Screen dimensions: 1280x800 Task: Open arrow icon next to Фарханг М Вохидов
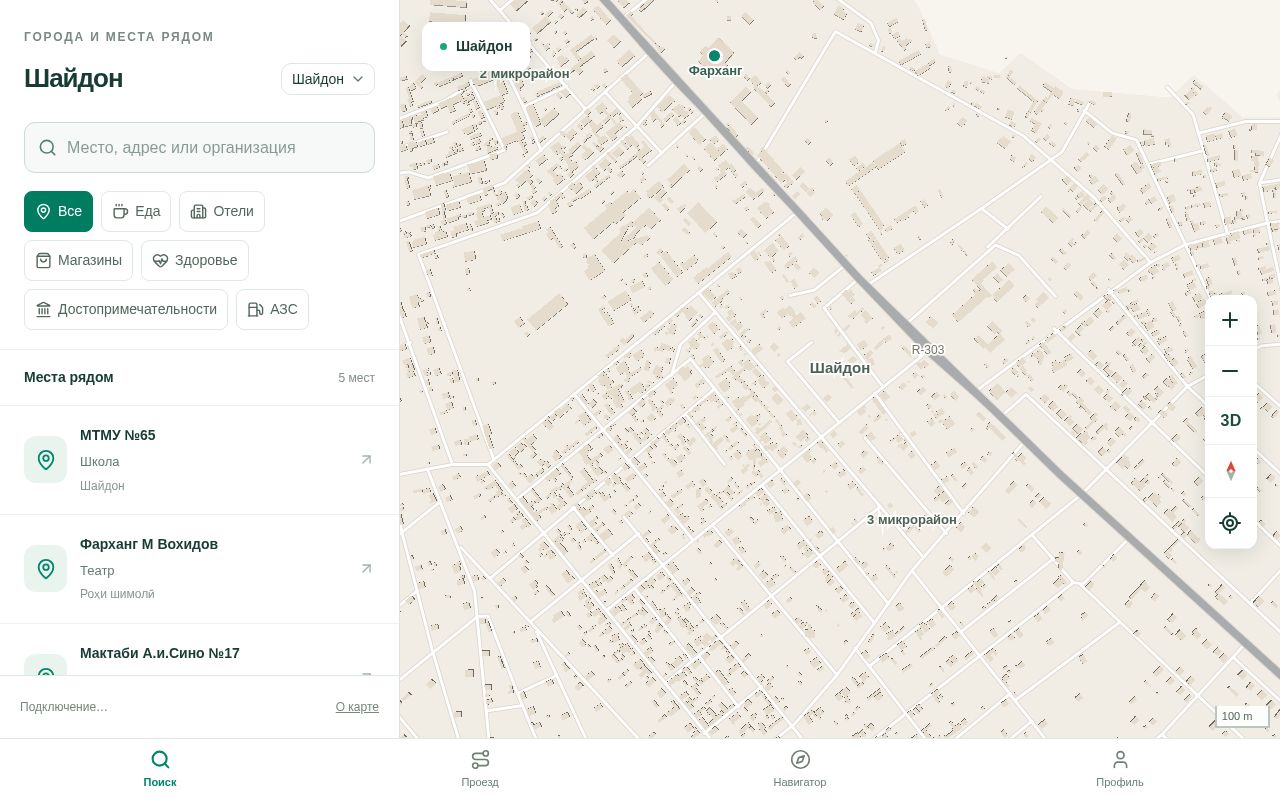tap(366, 569)
